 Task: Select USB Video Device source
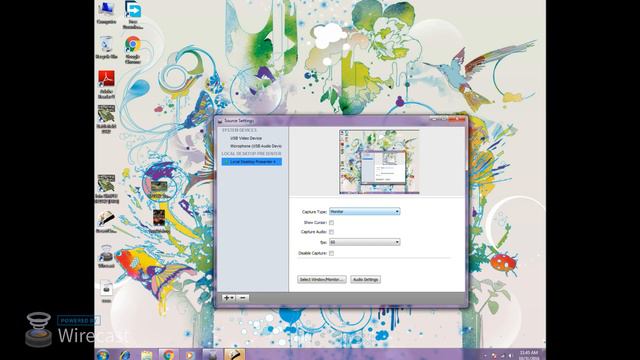246,138
